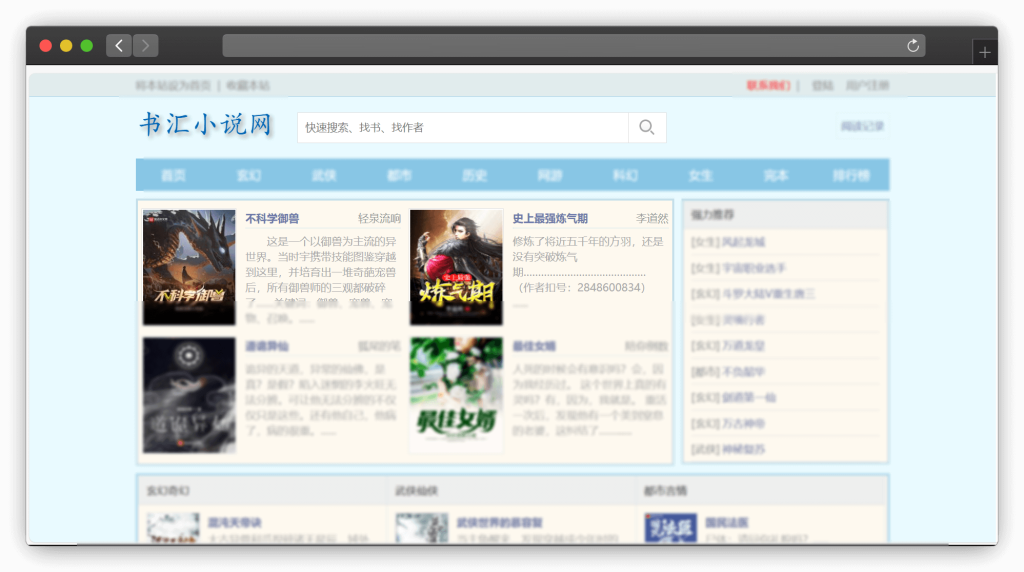
Task: Click the browser forward arrow
Action: pyautogui.click(x=146, y=46)
